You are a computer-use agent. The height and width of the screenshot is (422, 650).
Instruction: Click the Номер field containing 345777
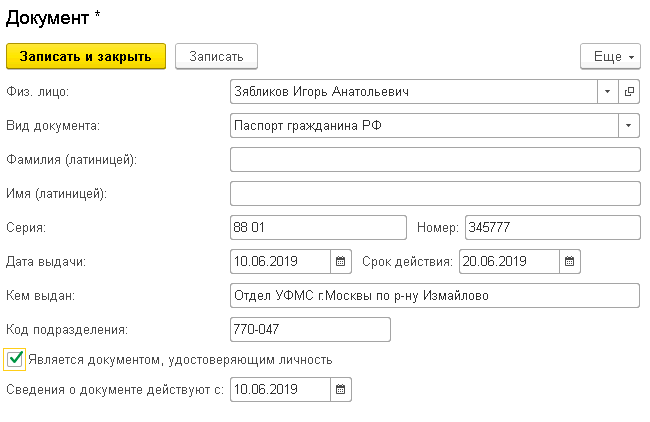pos(553,228)
